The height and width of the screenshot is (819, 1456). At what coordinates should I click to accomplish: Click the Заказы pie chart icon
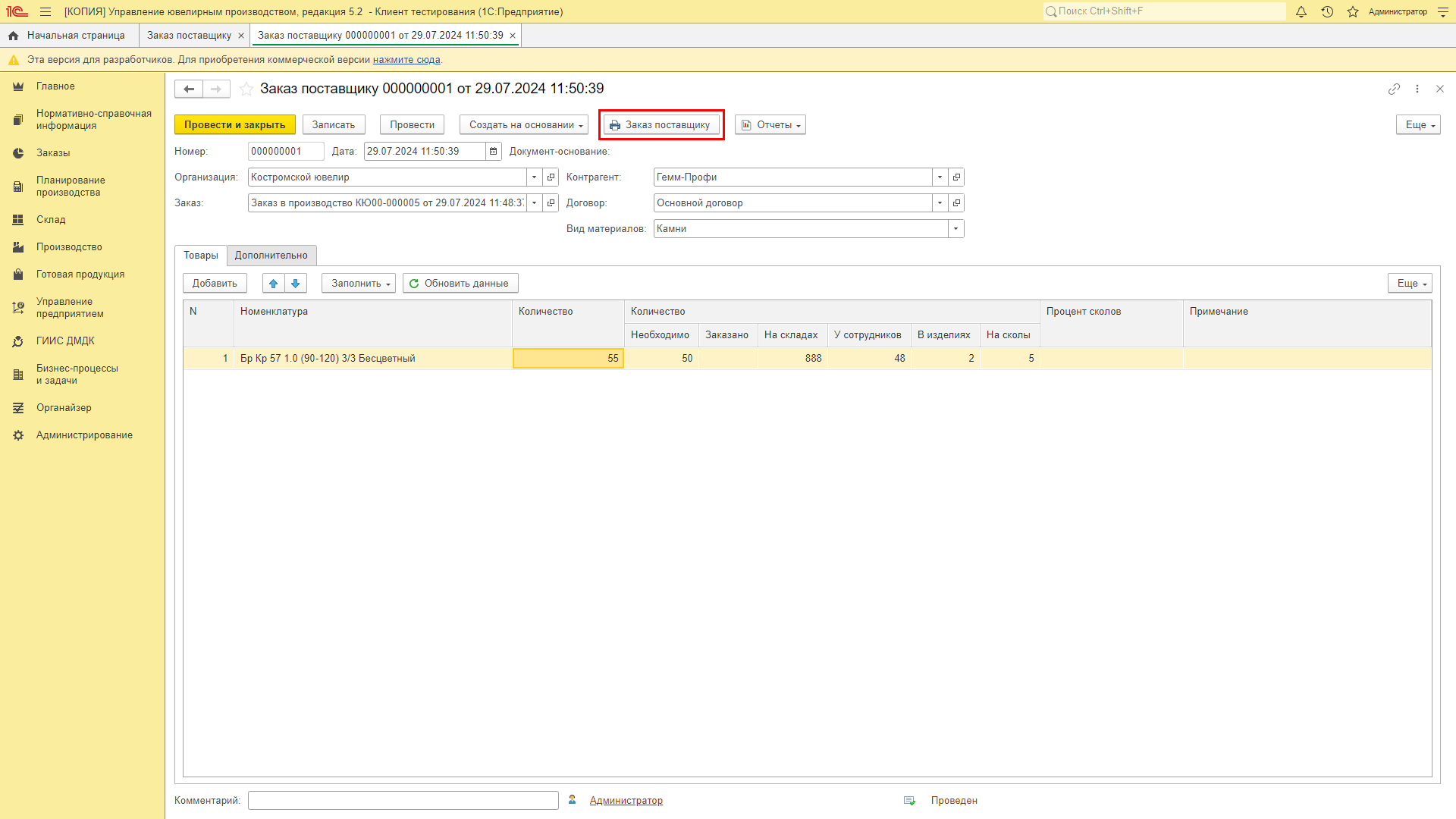[18, 153]
